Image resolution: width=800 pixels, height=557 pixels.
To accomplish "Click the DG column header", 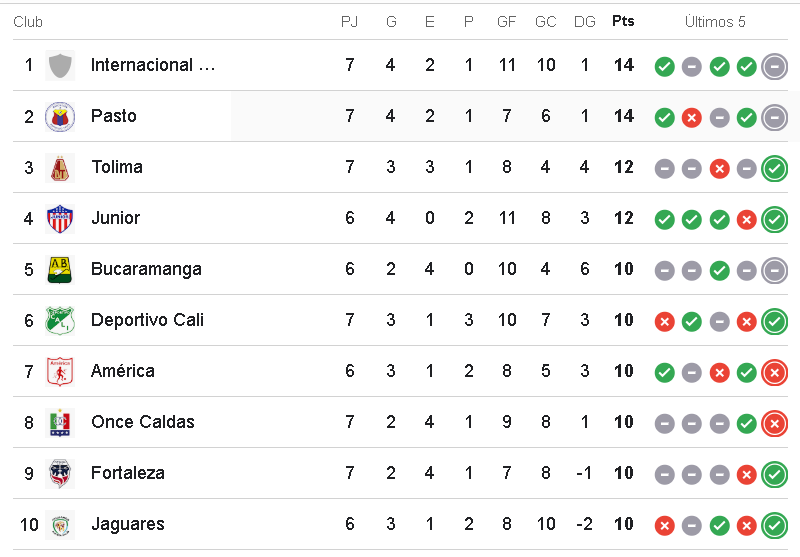I will [585, 22].
